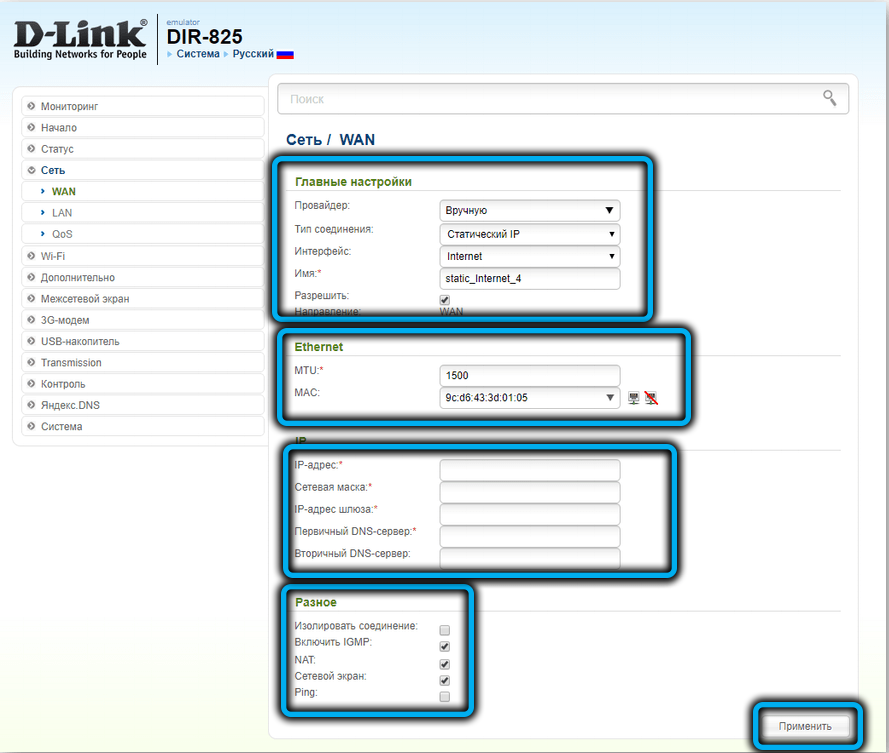The height and width of the screenshot is (753, 889).
Task: Open Система in the sidebar menu
Action: pyautogui.click(x=143, y=426)
